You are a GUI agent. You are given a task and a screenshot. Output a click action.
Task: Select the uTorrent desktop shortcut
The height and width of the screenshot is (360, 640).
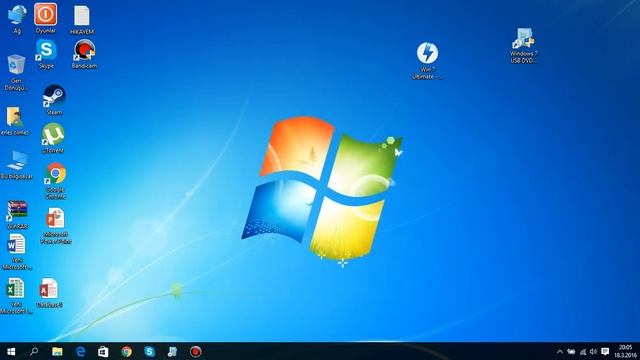[53, 138]
